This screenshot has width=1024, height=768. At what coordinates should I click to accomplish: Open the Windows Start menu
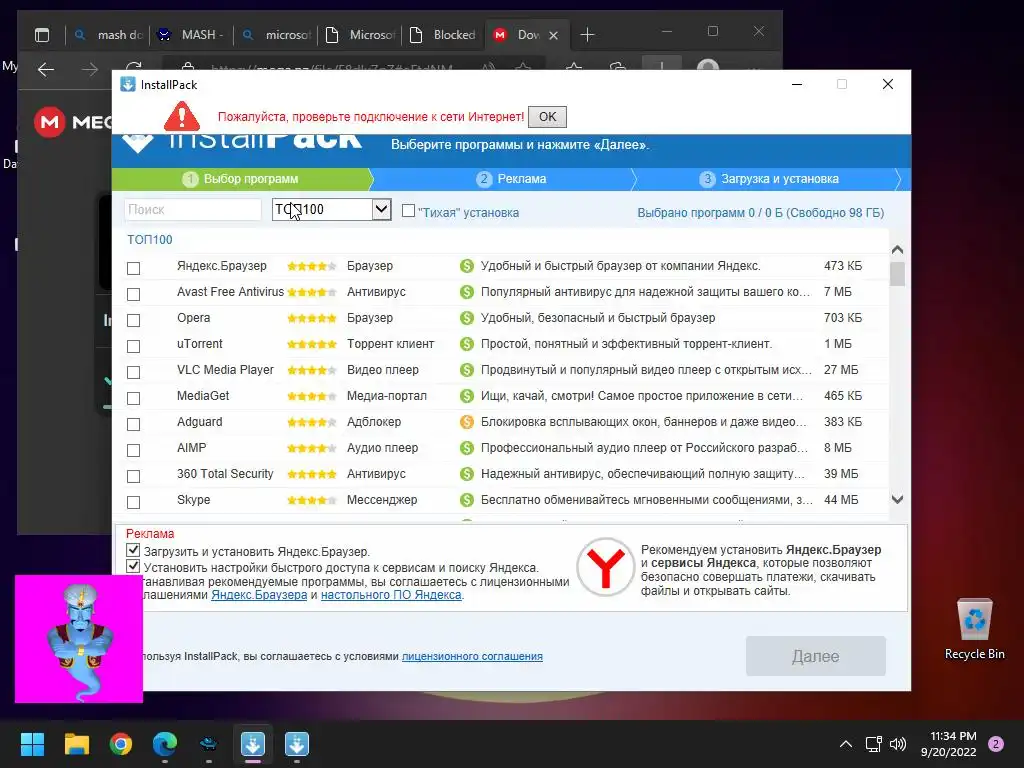point(32,744)
